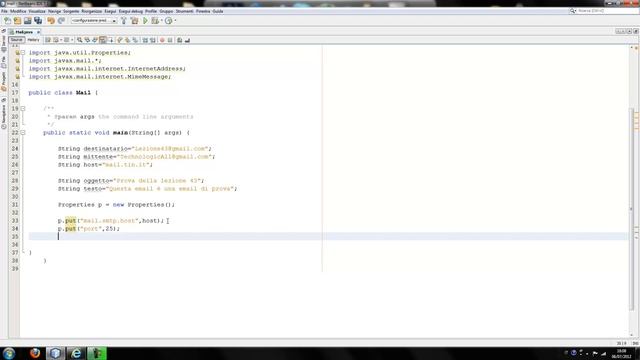Click the text 'destinatario' on line 24
The image size is (640, 360).
106,149
